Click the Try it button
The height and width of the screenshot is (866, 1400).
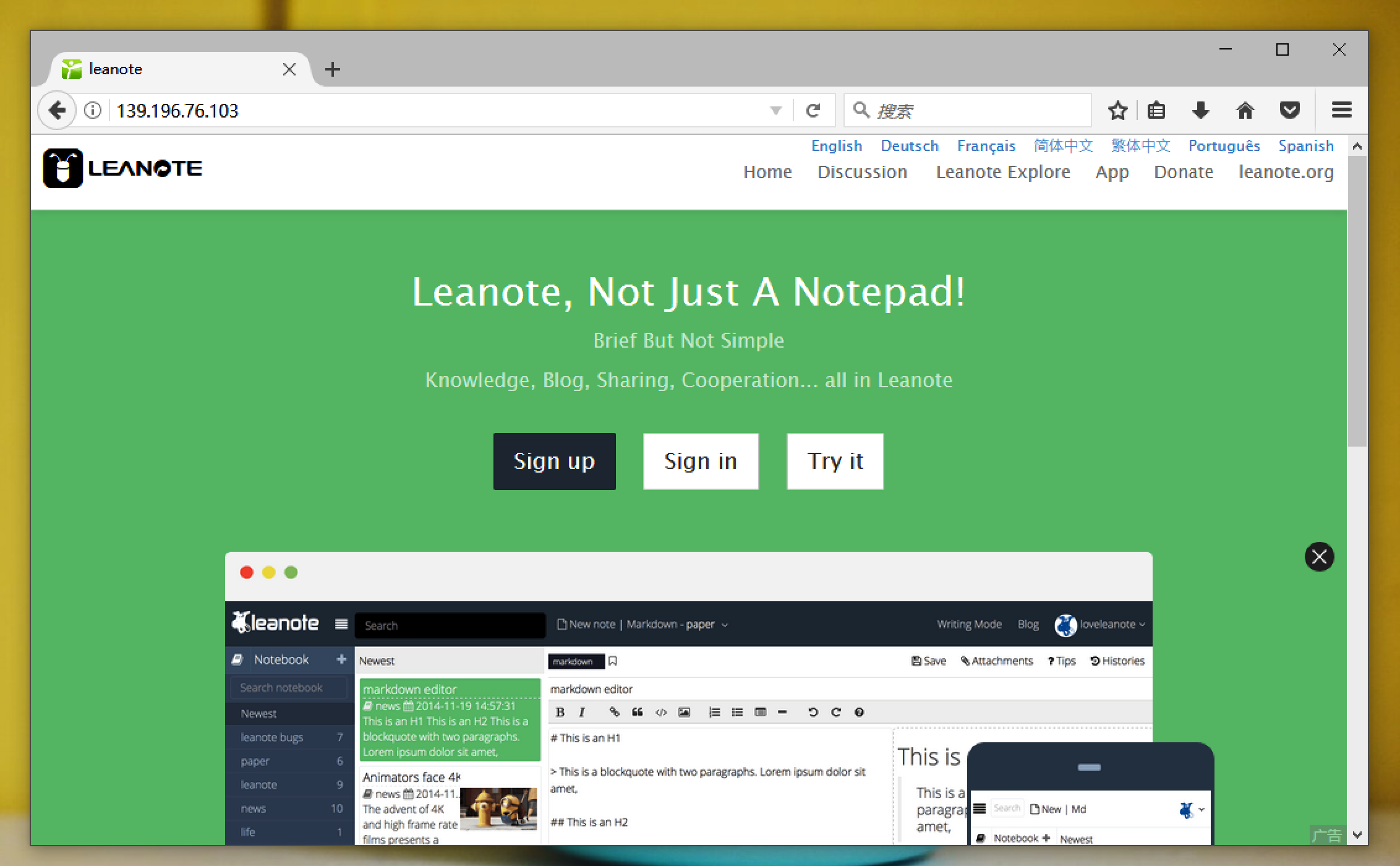835,461
